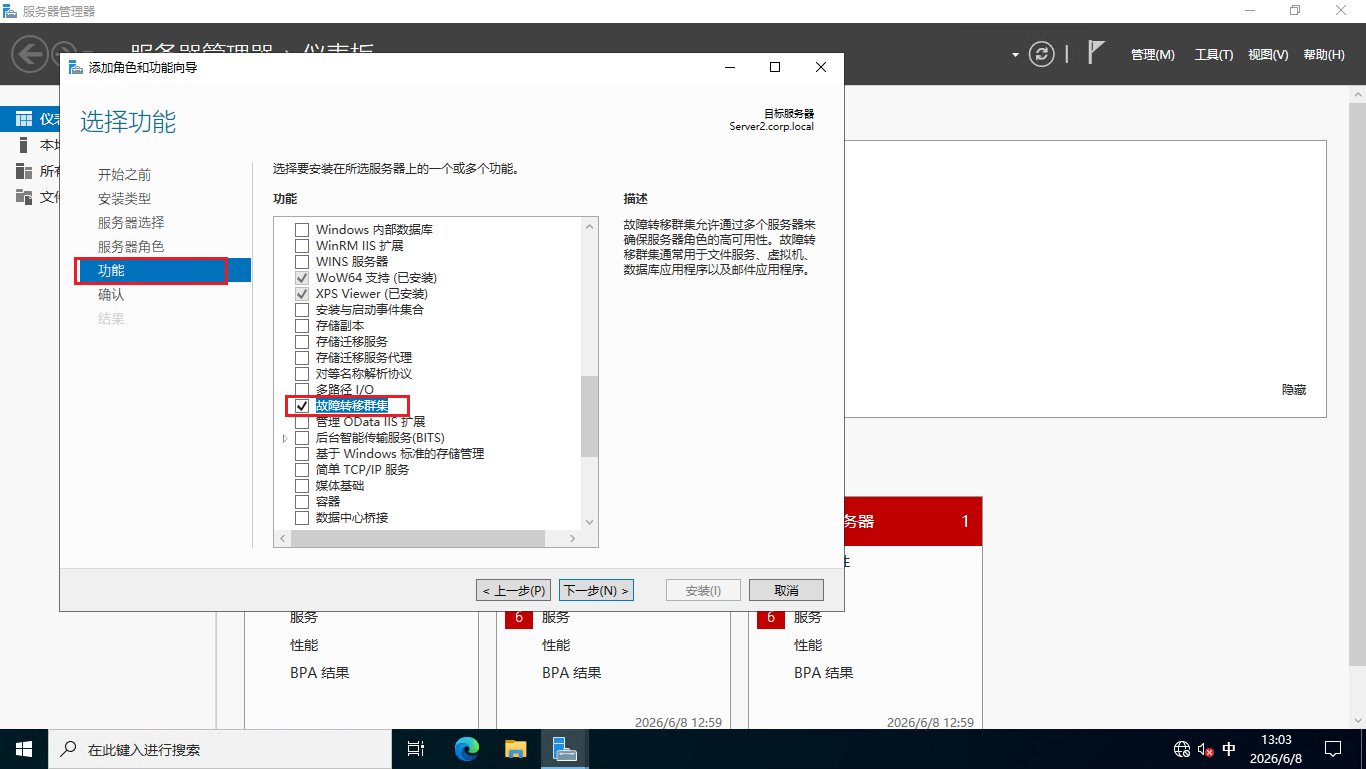The height and width of the screenshot is (769, 1366).
Task: Select 管理 OData IIS 扩展 row
Action: click(370, 422)
